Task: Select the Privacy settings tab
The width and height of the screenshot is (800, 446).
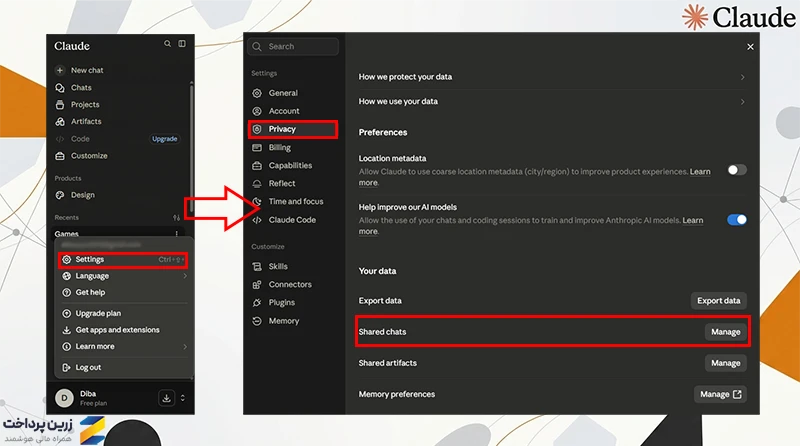Action: click(x=293, y=129)
